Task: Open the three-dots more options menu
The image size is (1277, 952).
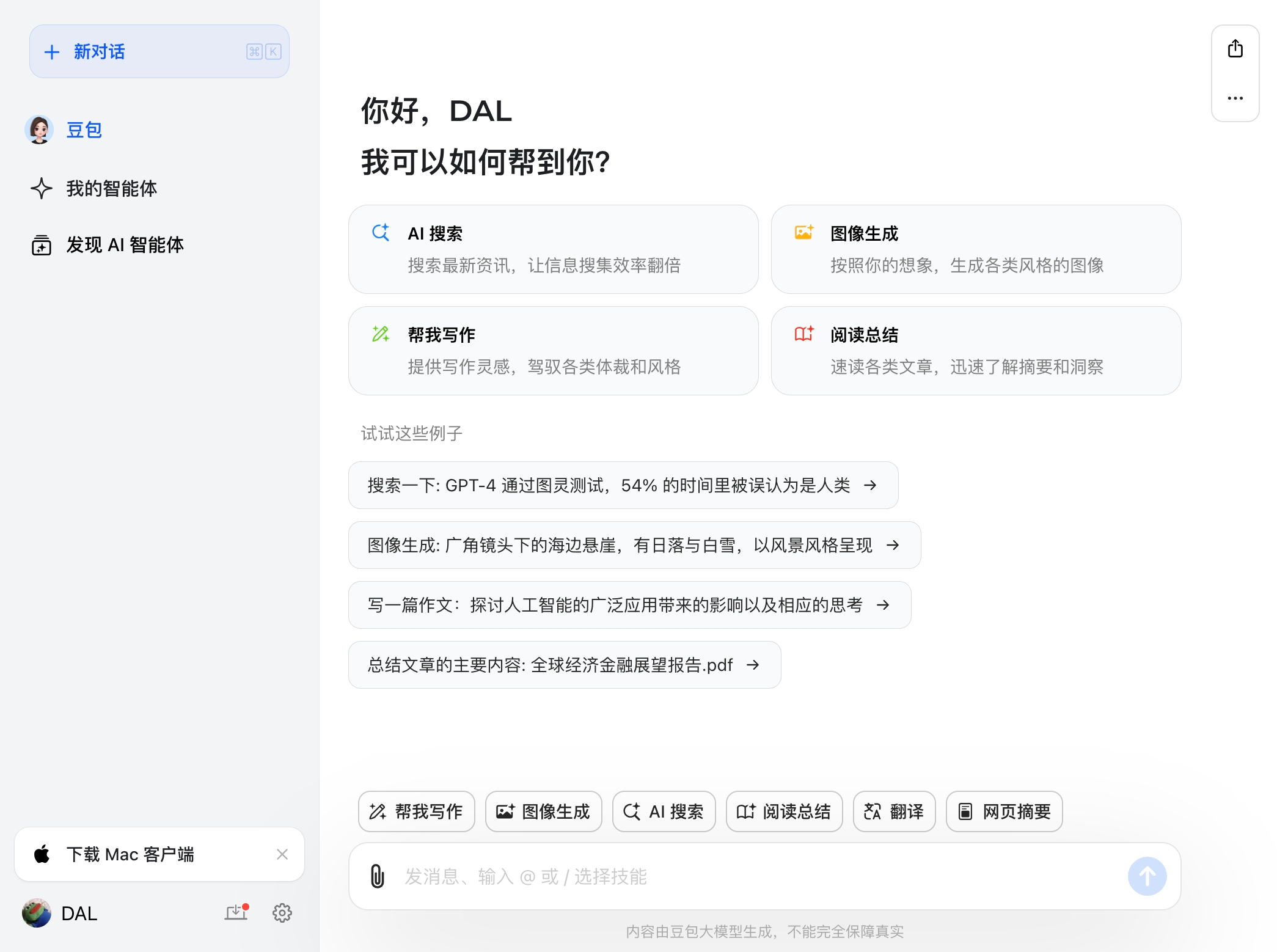Action: (1235, 98)
